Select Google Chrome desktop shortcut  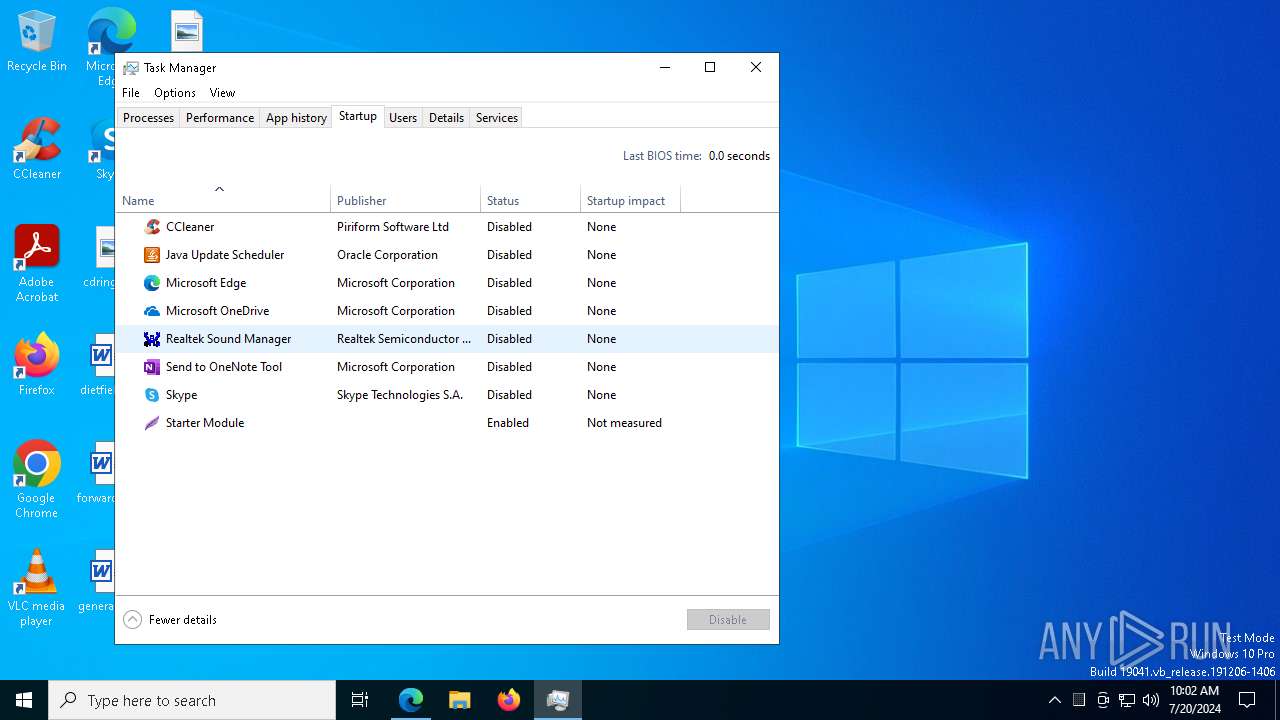[37, 480]
